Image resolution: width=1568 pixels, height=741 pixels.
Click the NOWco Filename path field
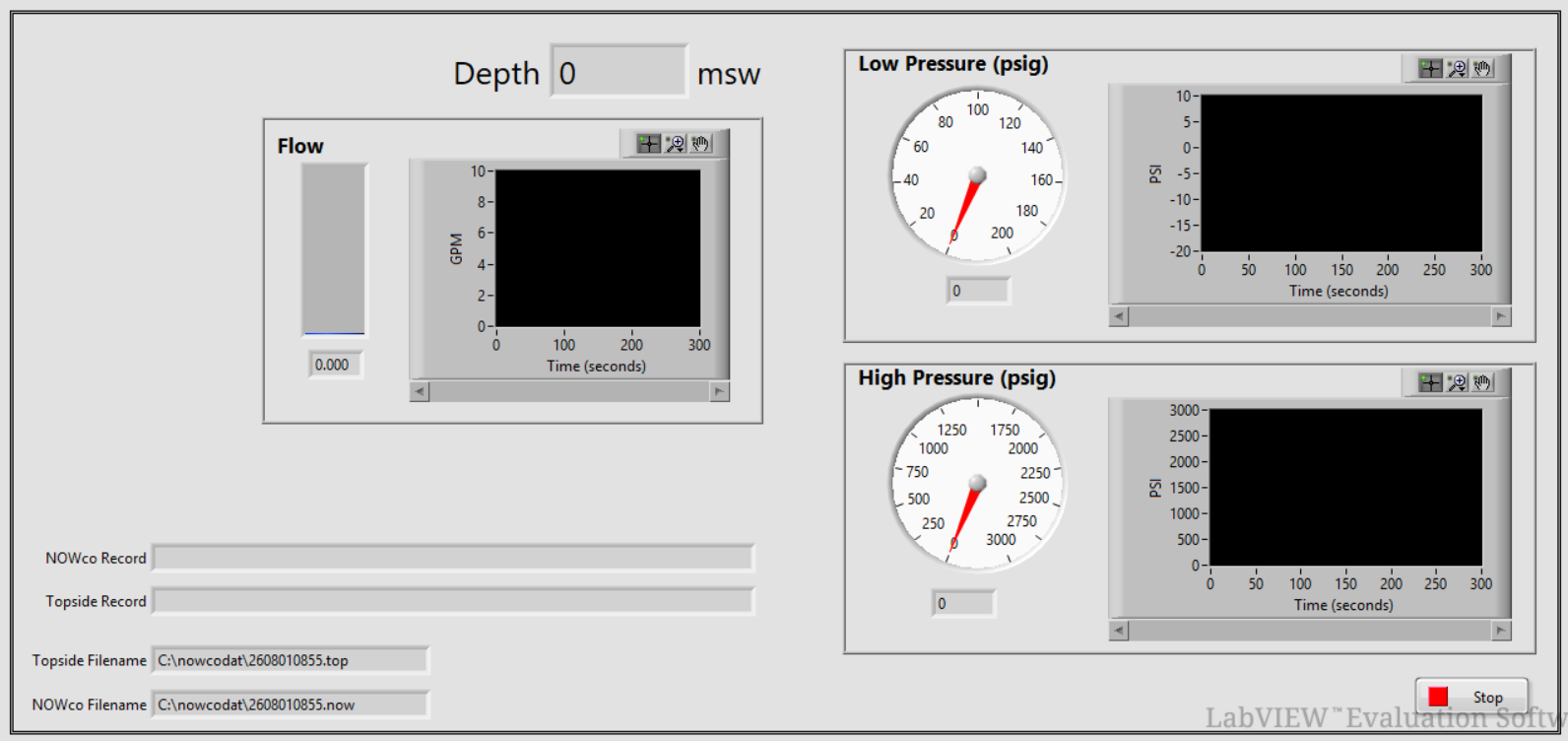pyautogui.click(x=290, y=705)
